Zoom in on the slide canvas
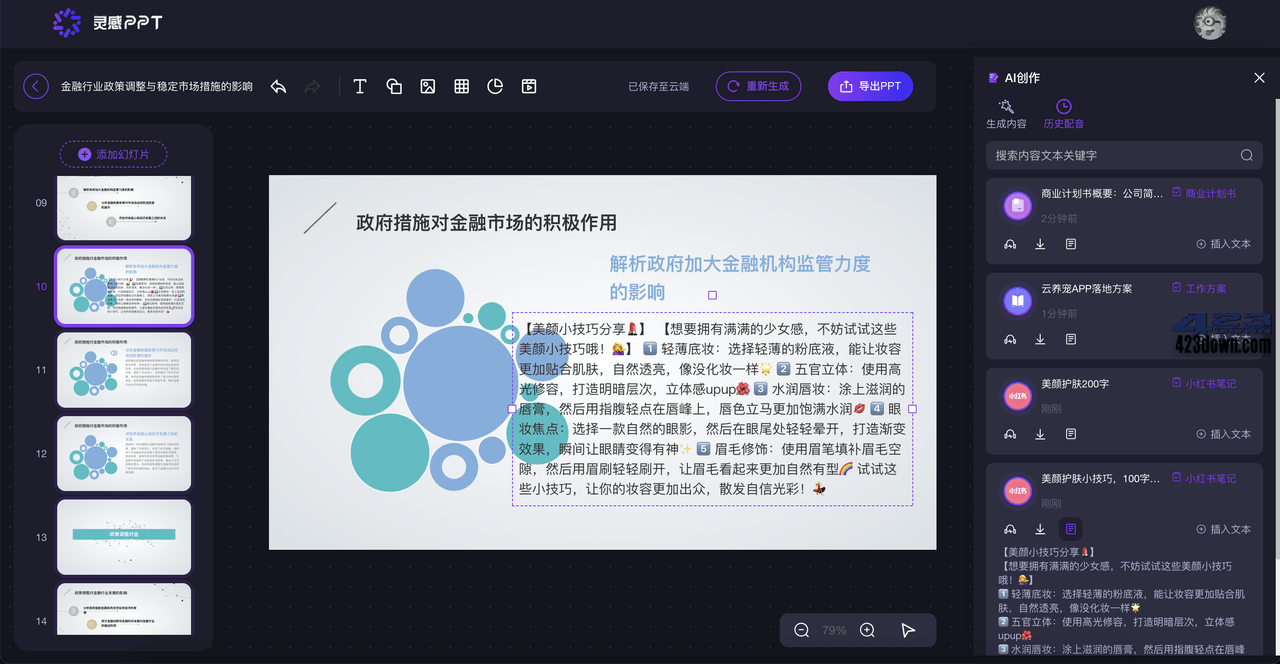 866,630
